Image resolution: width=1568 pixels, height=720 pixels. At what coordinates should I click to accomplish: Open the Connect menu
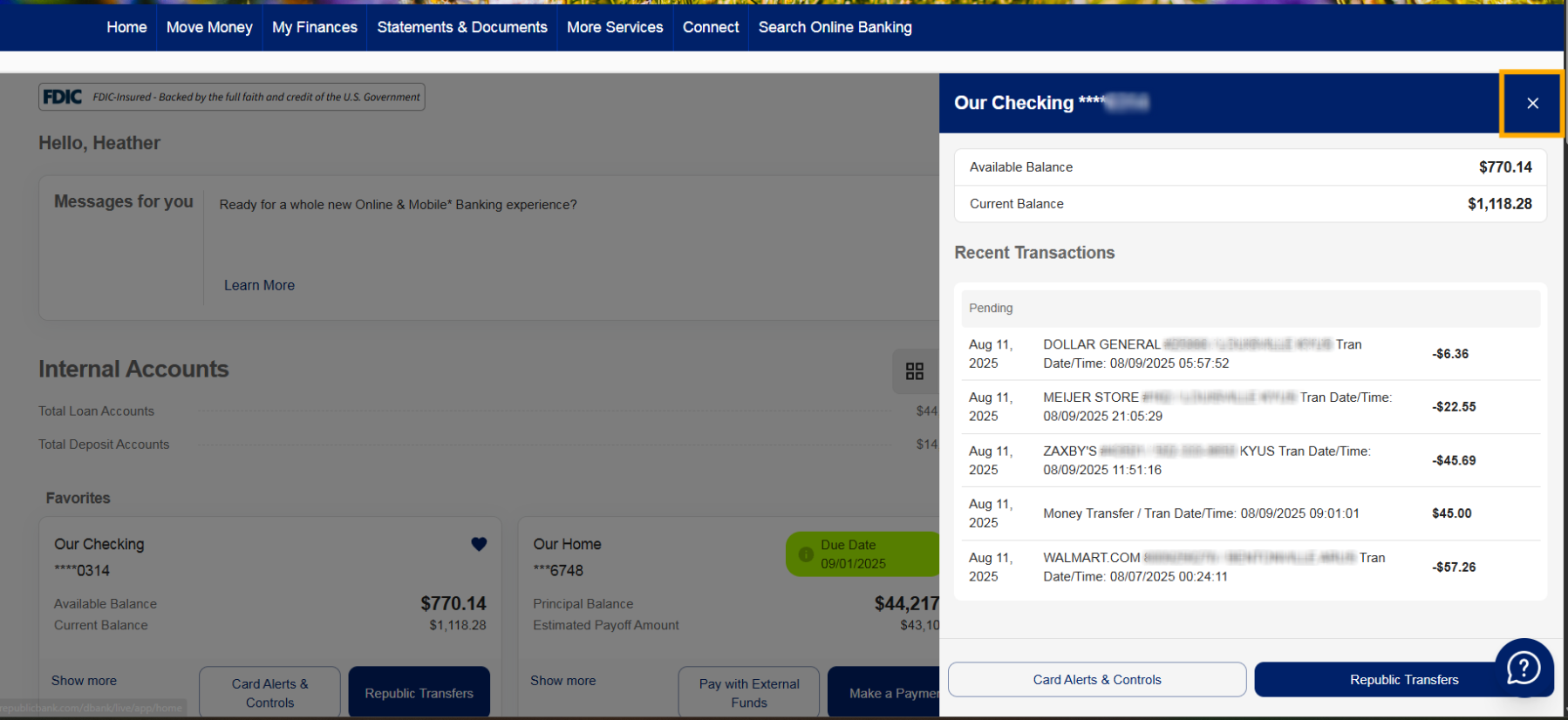pyautogui.click(x=711, y=27)
